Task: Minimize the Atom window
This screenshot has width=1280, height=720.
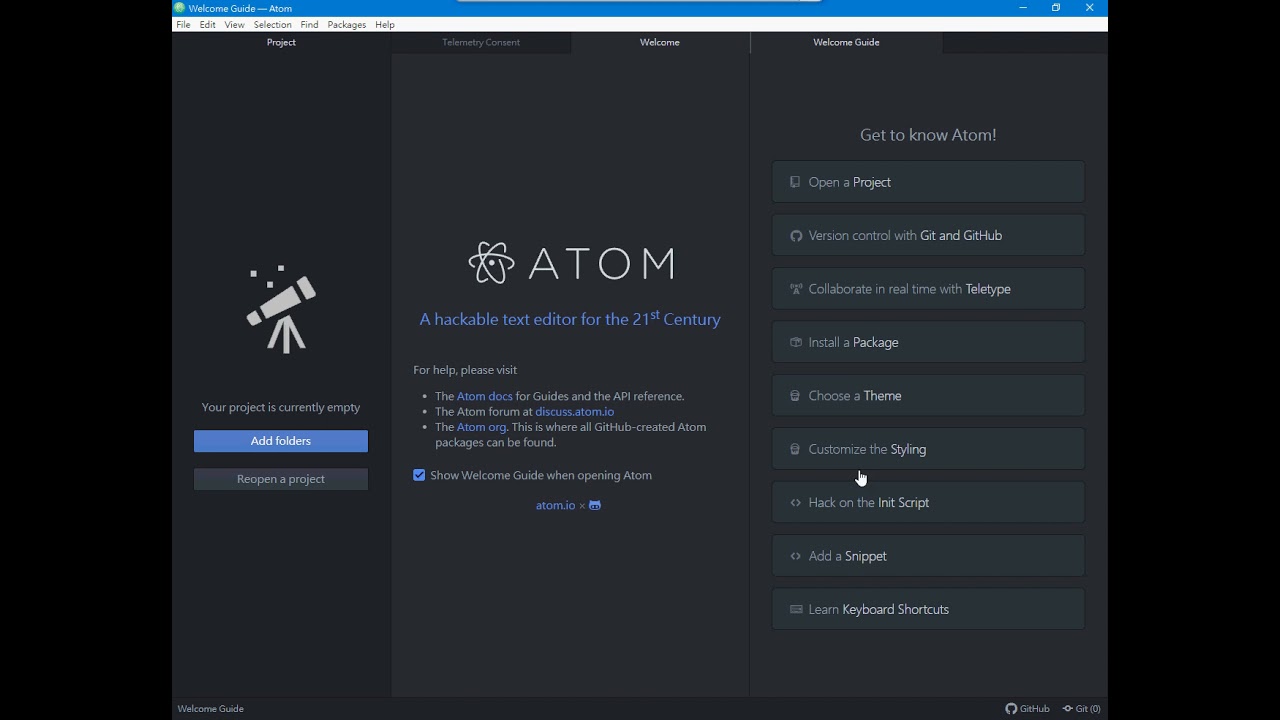Action: pyautogui.click(x=1023, y=8)
